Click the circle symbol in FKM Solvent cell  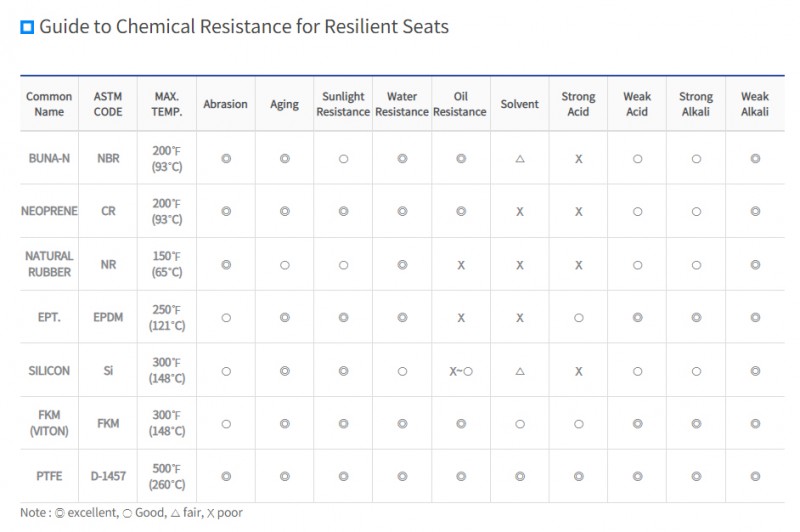click(520, 423)
